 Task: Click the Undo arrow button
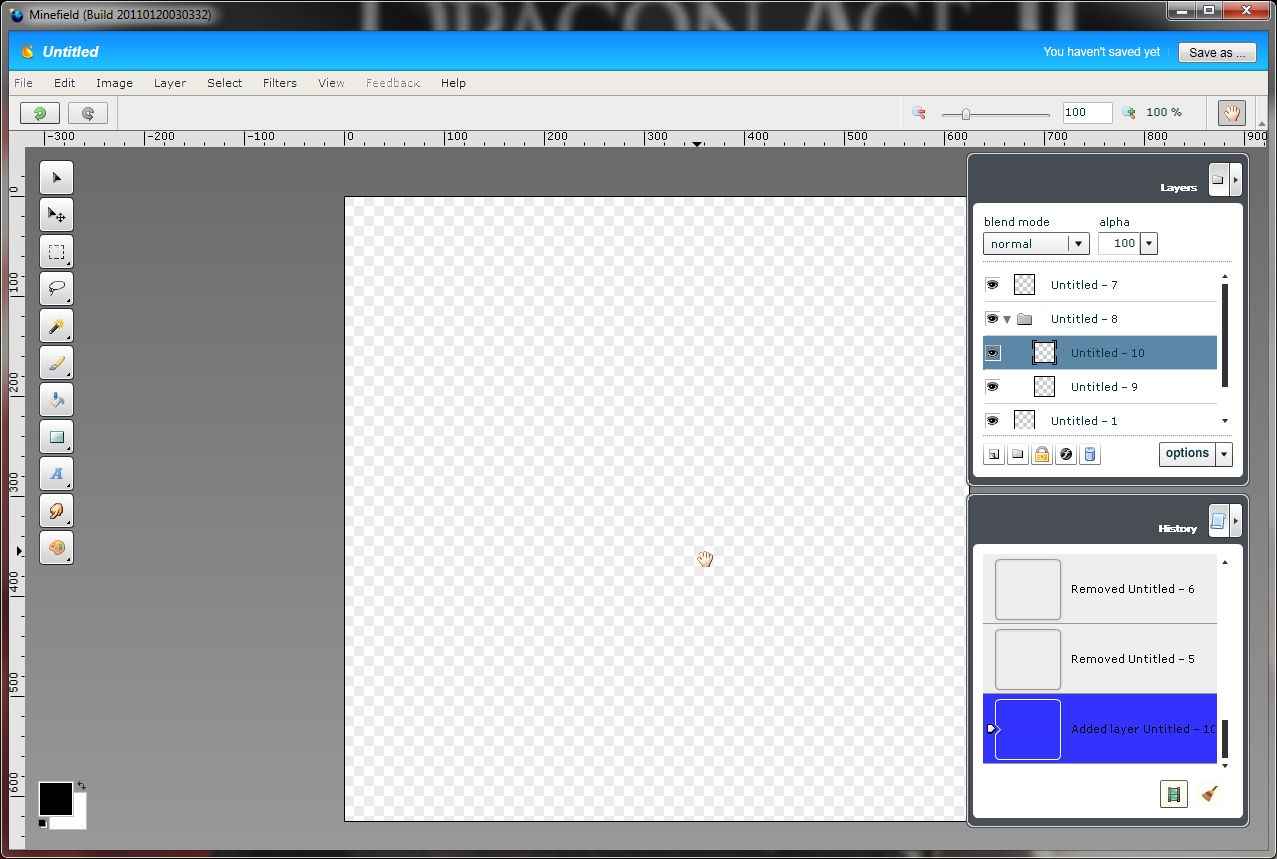click(x=40, y=113)
